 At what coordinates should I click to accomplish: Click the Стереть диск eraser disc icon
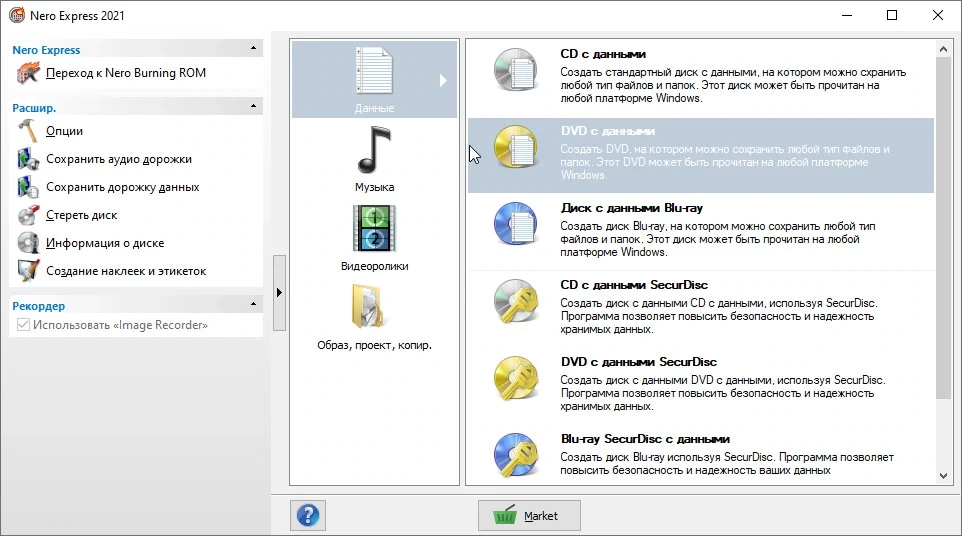click(28, 215)
